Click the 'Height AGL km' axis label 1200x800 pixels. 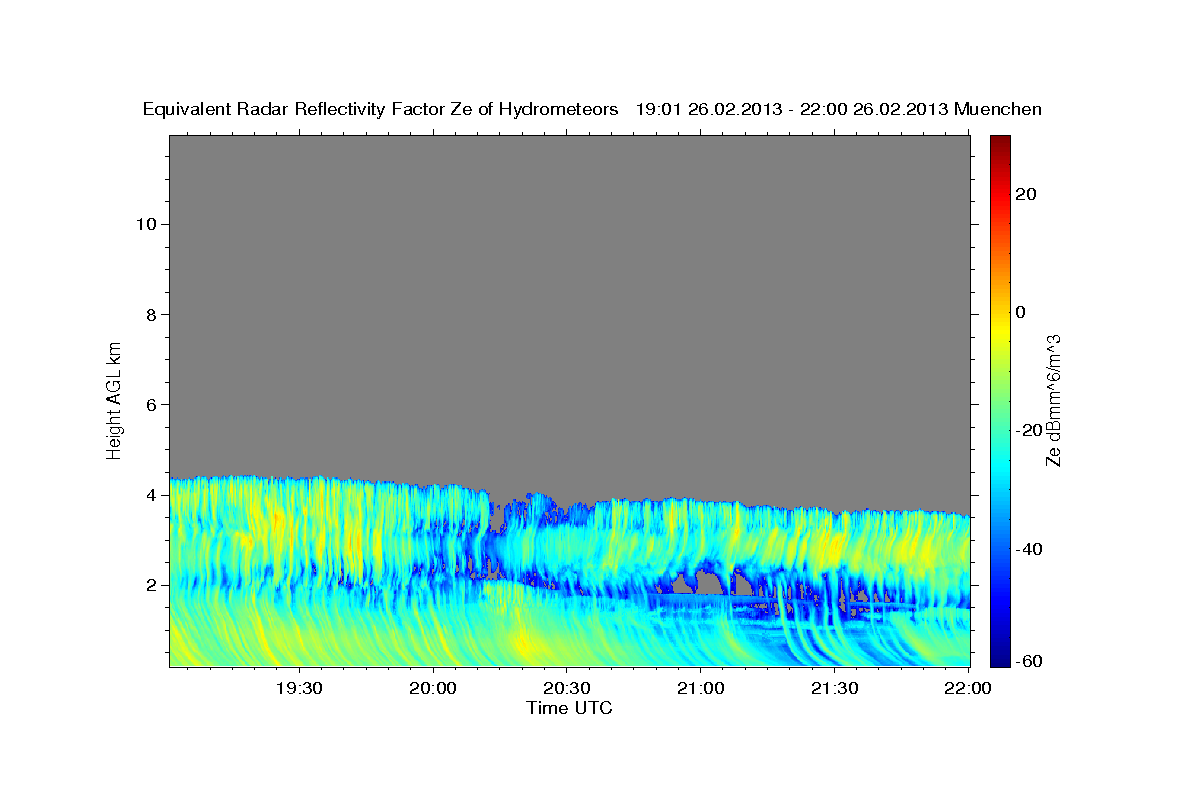pyautogui.click(x=114, y=399)
